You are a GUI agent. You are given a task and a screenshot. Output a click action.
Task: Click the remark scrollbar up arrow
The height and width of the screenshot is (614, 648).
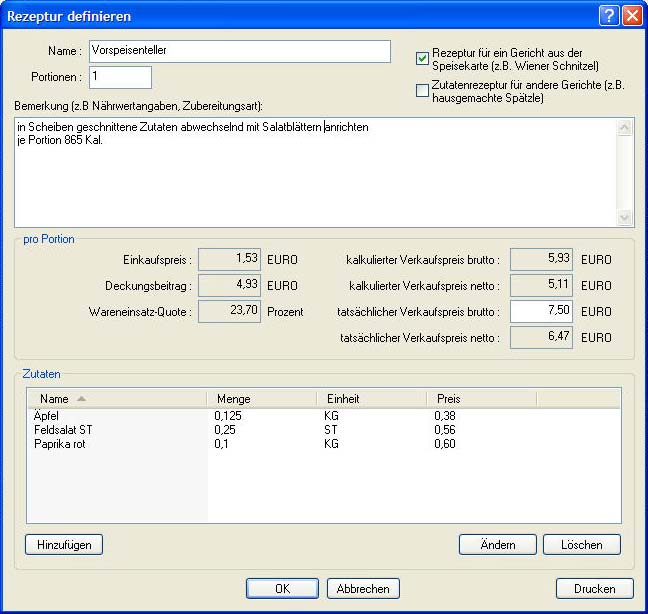(624, 128)
